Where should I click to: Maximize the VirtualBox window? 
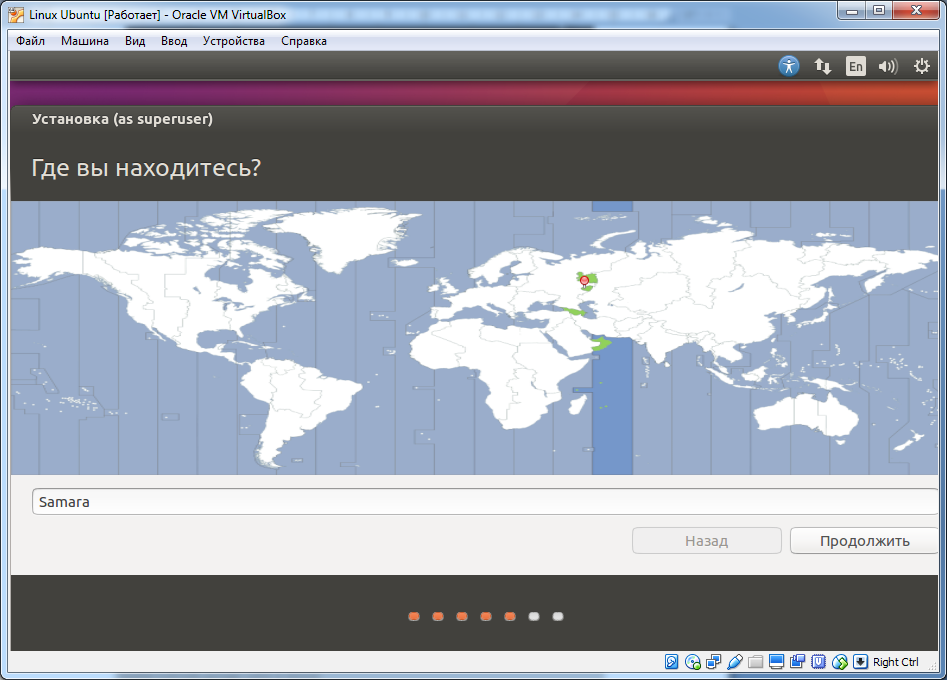pyautogui.click(x=879, y=10)
